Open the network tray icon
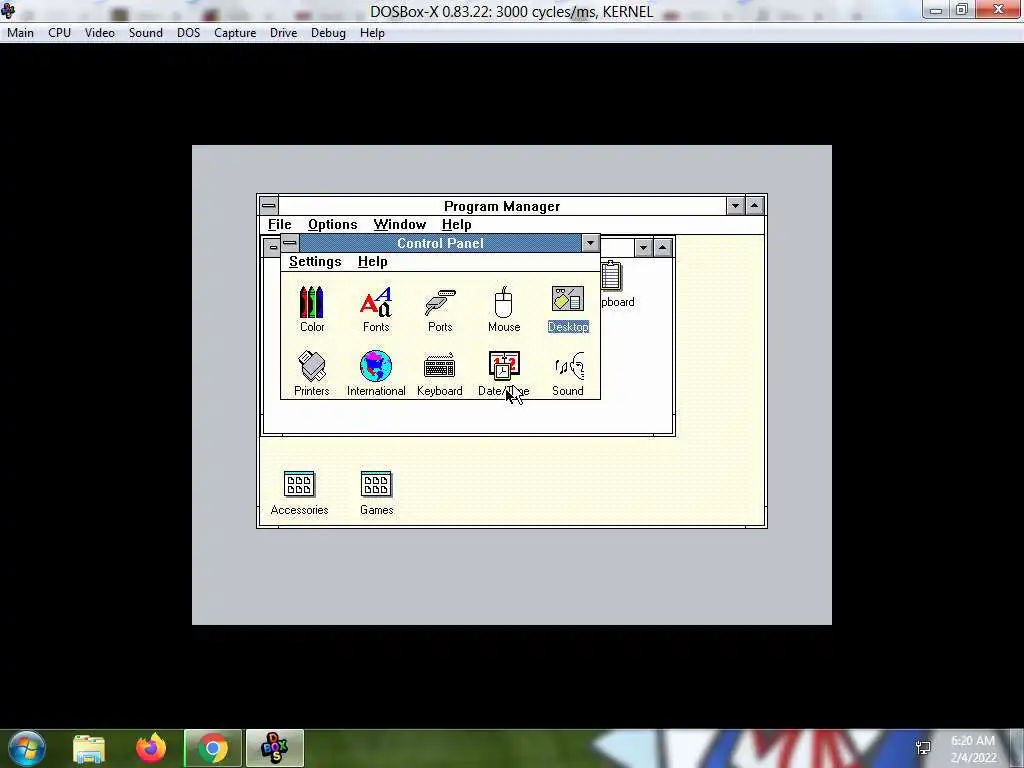Viewport: 1024px width, 768px height. [923, 748]
